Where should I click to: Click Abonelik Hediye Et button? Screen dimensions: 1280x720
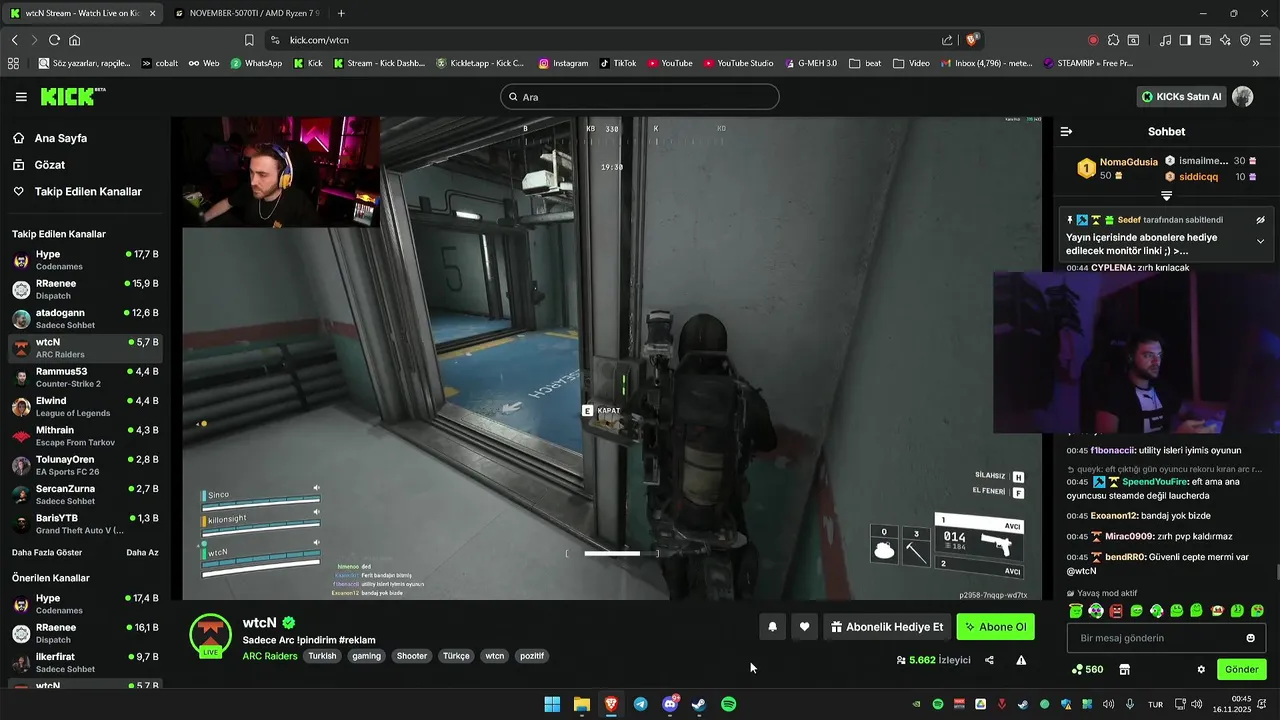(x=887, y=627)
